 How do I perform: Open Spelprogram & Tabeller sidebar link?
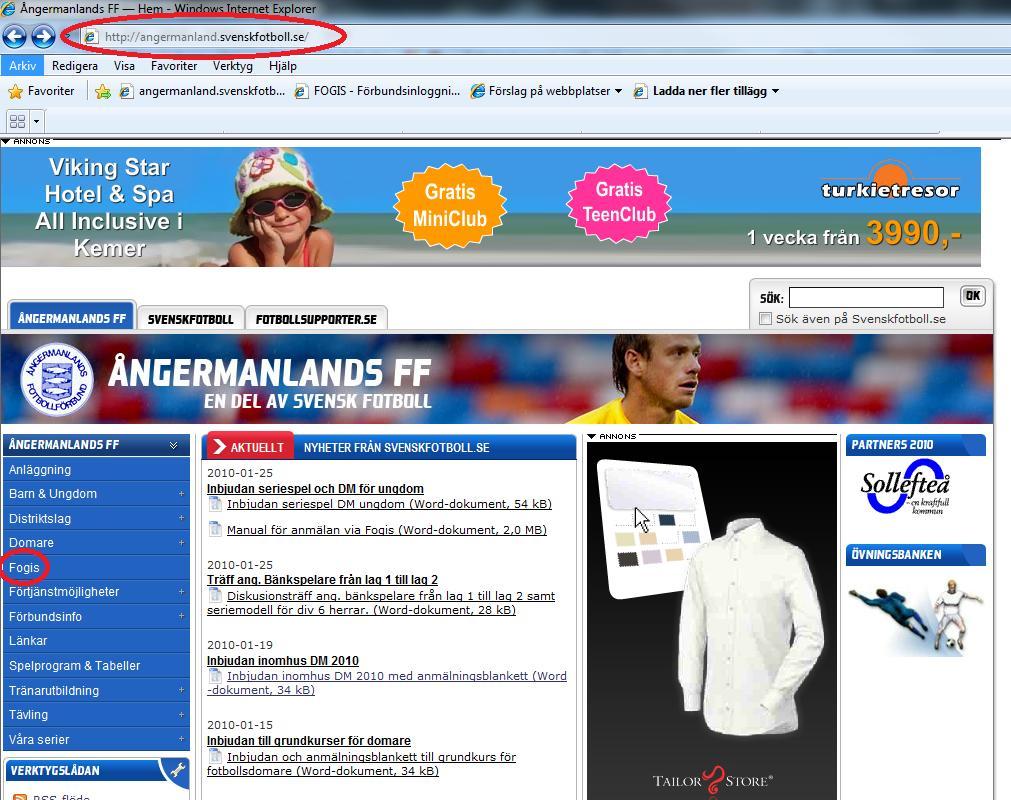point(97,665)
